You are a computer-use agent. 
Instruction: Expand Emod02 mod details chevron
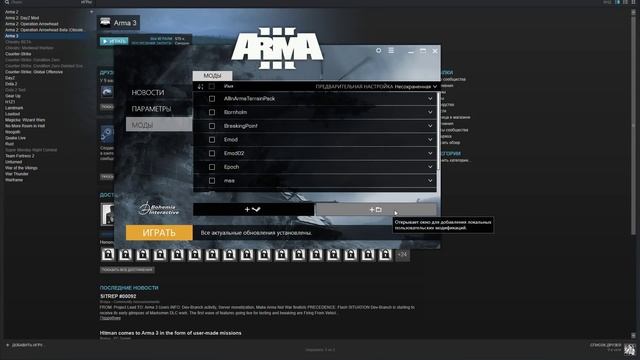click(430, 153)
